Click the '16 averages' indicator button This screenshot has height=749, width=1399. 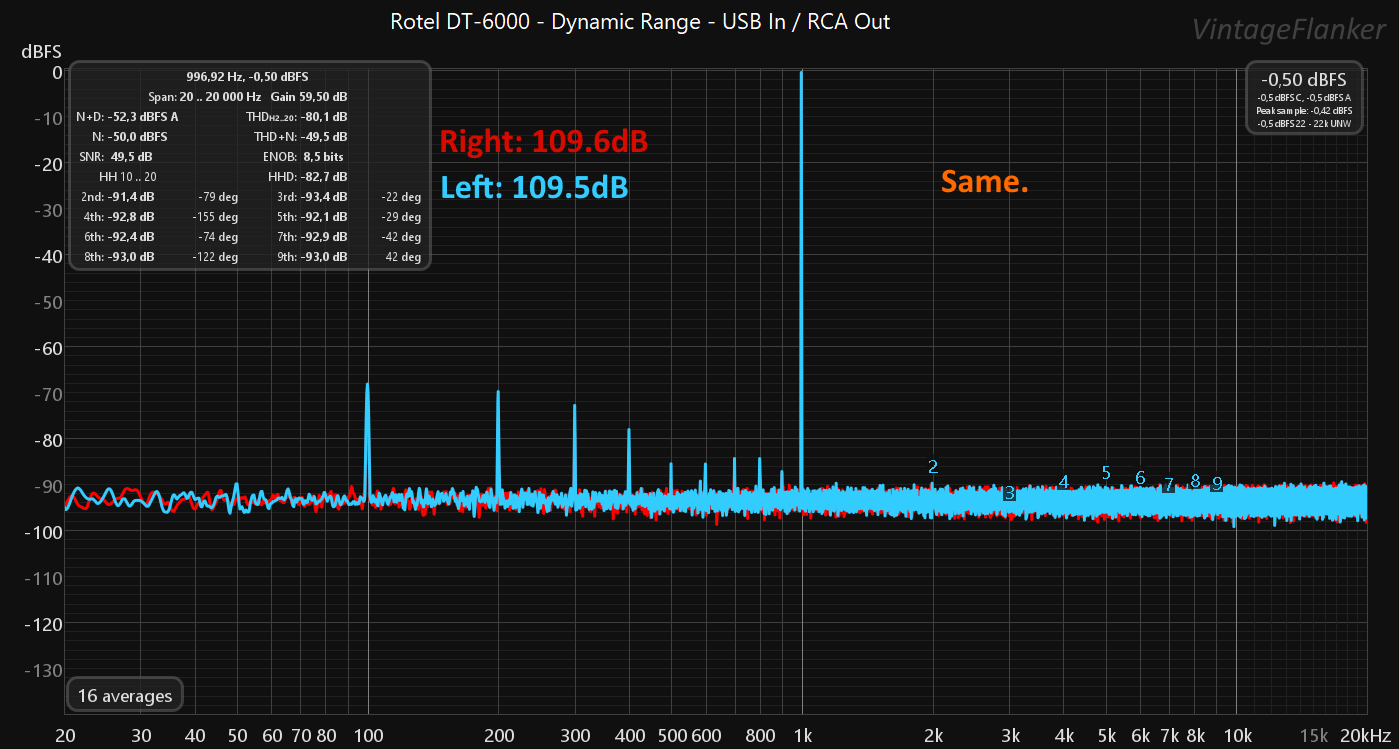(125, 695)
